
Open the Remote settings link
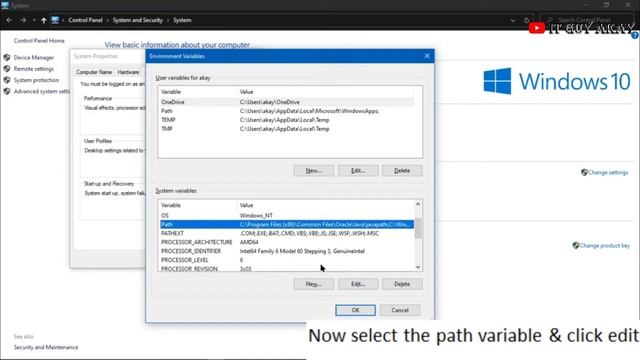click(x=33, y=69)
